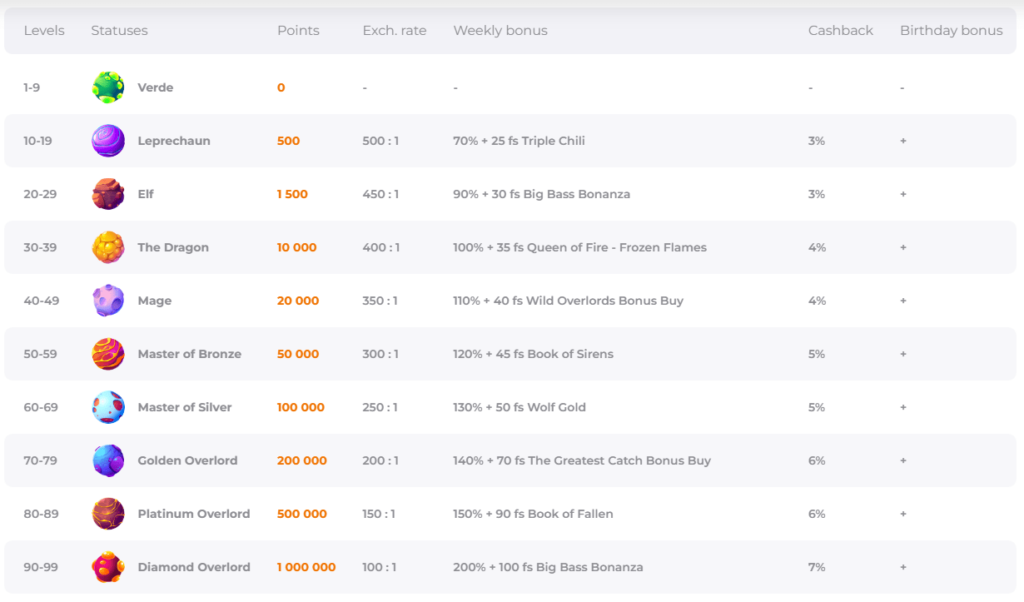This screenshot has height=602, width=1024.
Task: Click the 1 000 000 points value
Action: 306,567
